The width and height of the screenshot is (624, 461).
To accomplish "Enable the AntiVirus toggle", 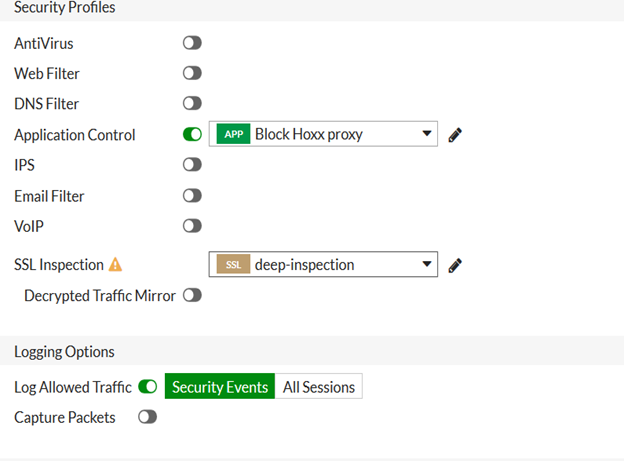I will (192, 43).
